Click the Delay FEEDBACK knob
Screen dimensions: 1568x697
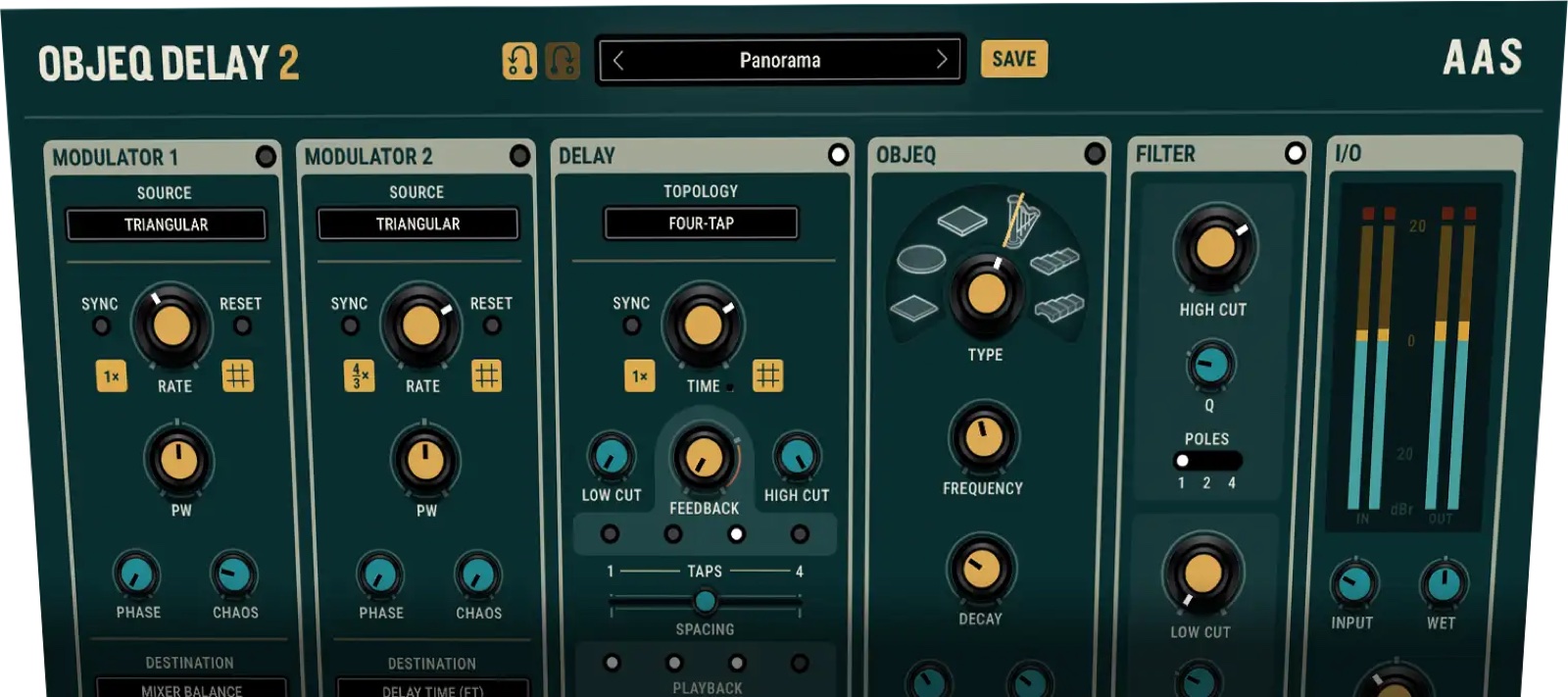[704, 458]
